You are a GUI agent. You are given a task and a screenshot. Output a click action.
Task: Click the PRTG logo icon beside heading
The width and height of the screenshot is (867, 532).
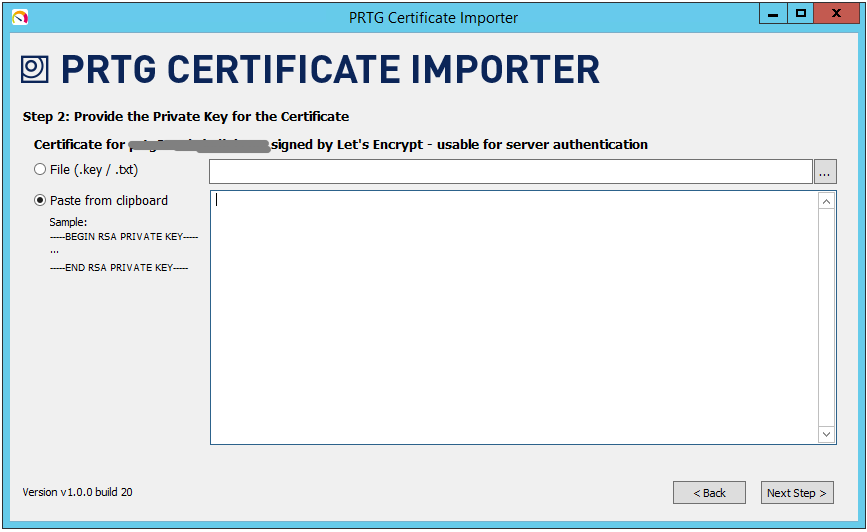(34, 69)
